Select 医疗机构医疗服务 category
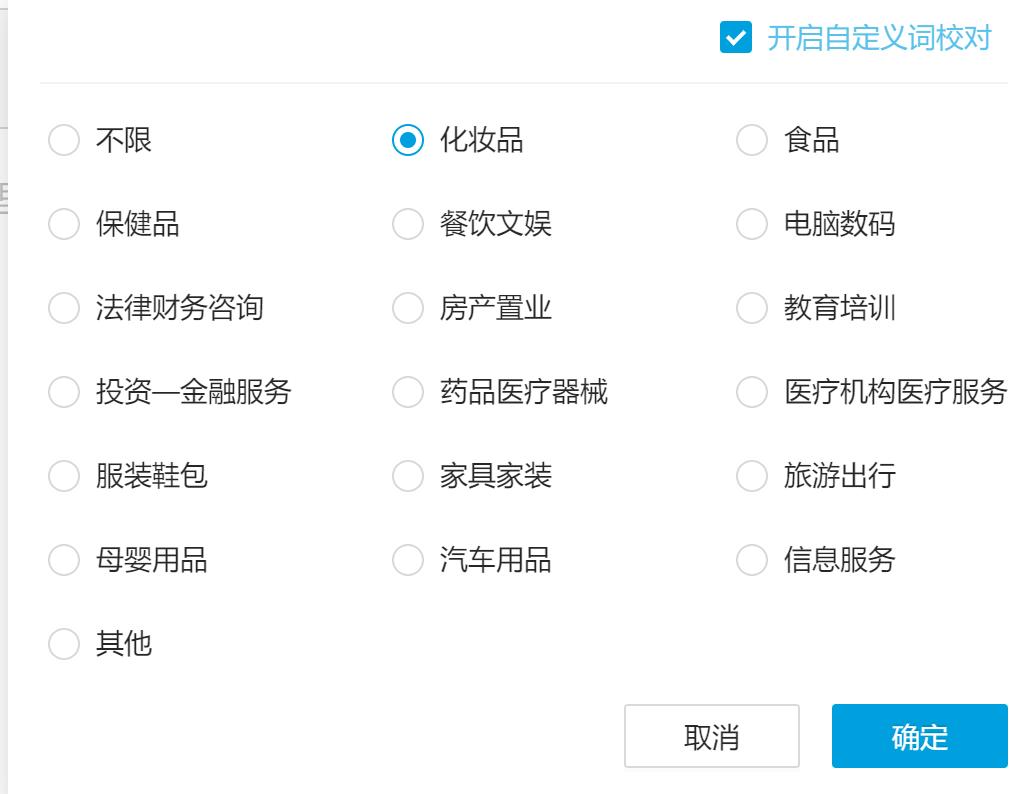 click(751, 392)
